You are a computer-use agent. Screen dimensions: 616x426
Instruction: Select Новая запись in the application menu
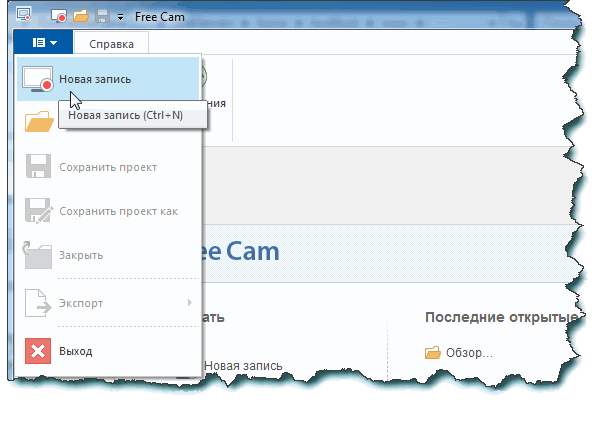coord(108,79)
